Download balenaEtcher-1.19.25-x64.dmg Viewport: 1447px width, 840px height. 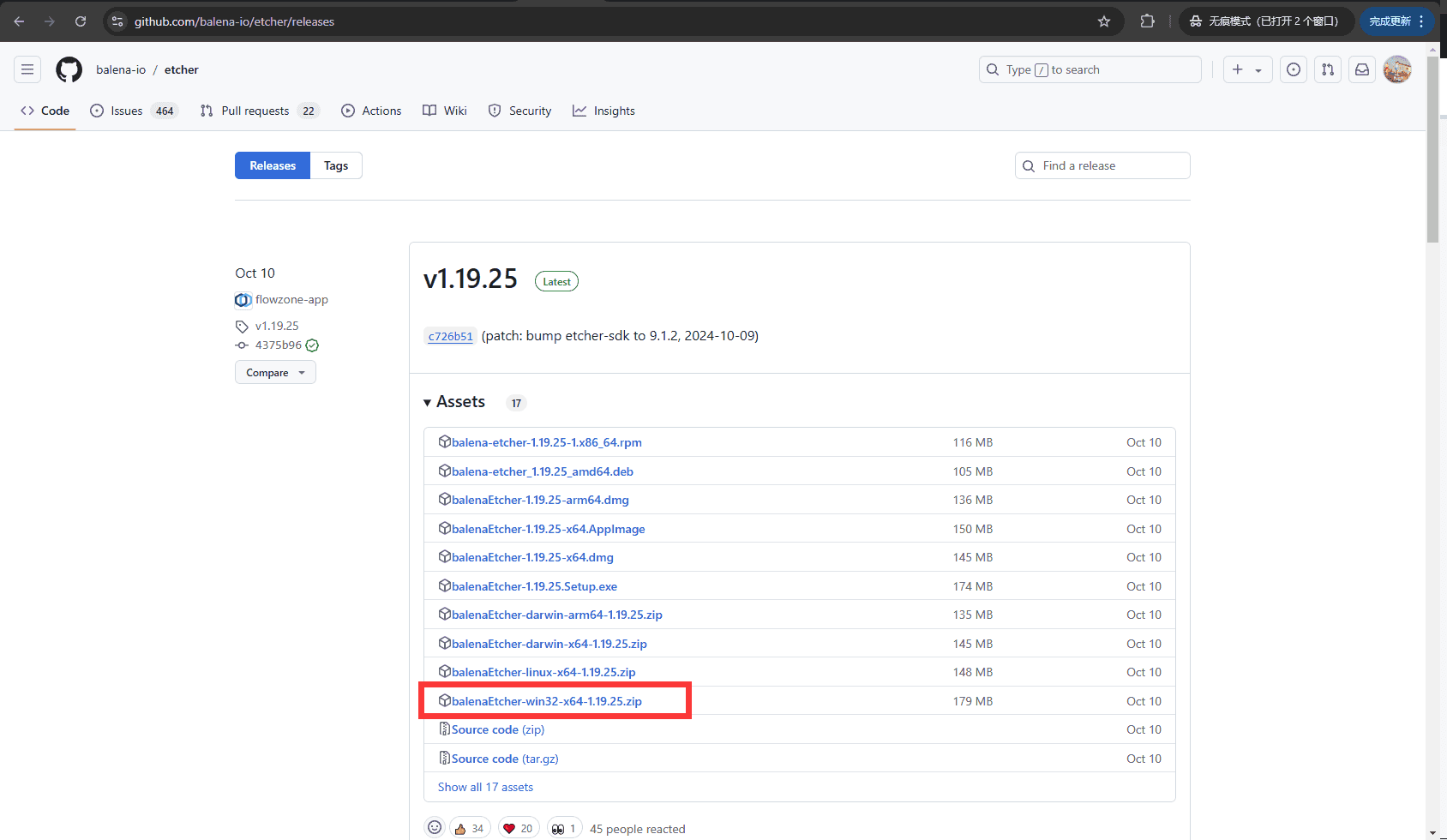[532, 557]
